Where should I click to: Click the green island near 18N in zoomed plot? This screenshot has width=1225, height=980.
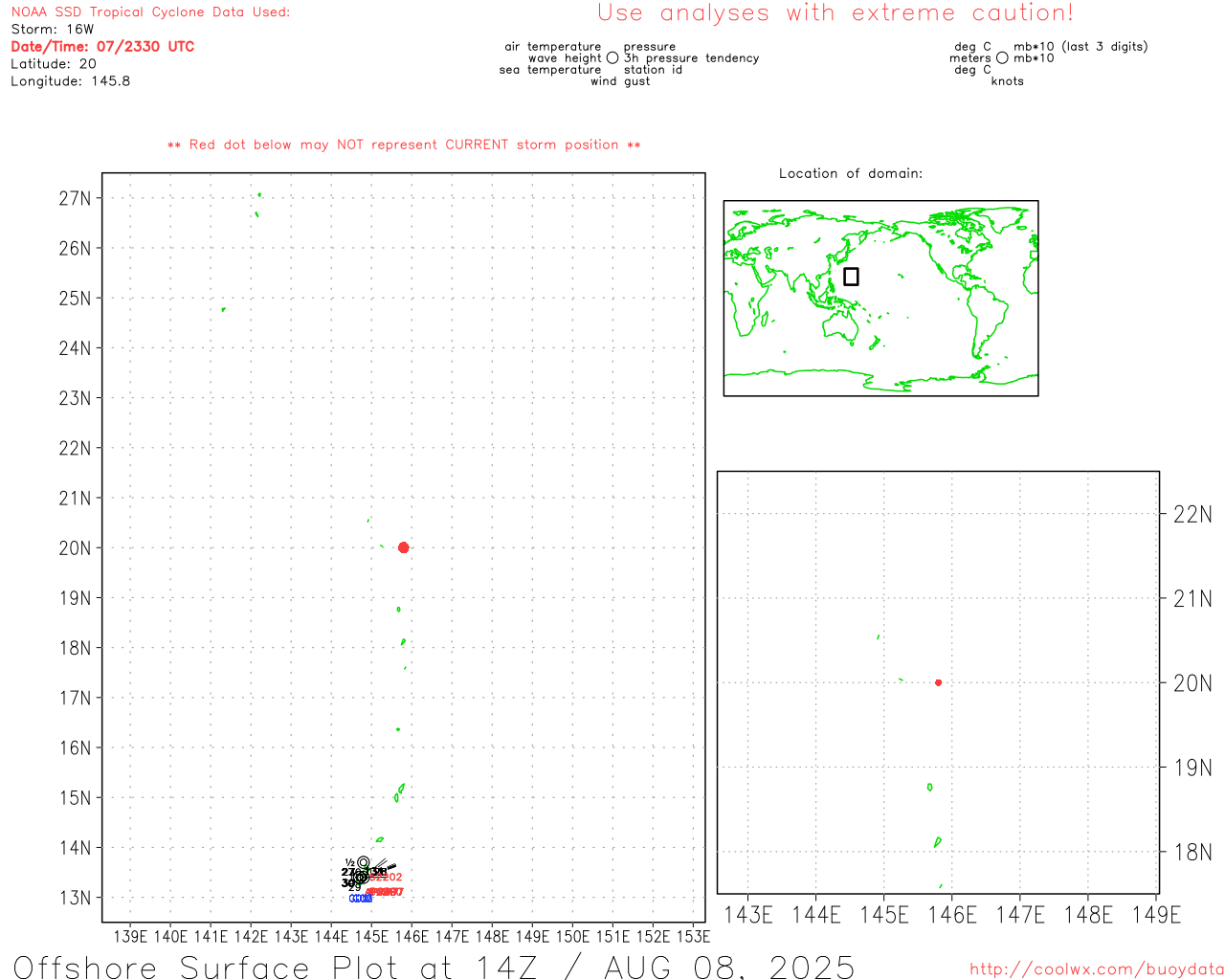[938, 842]
